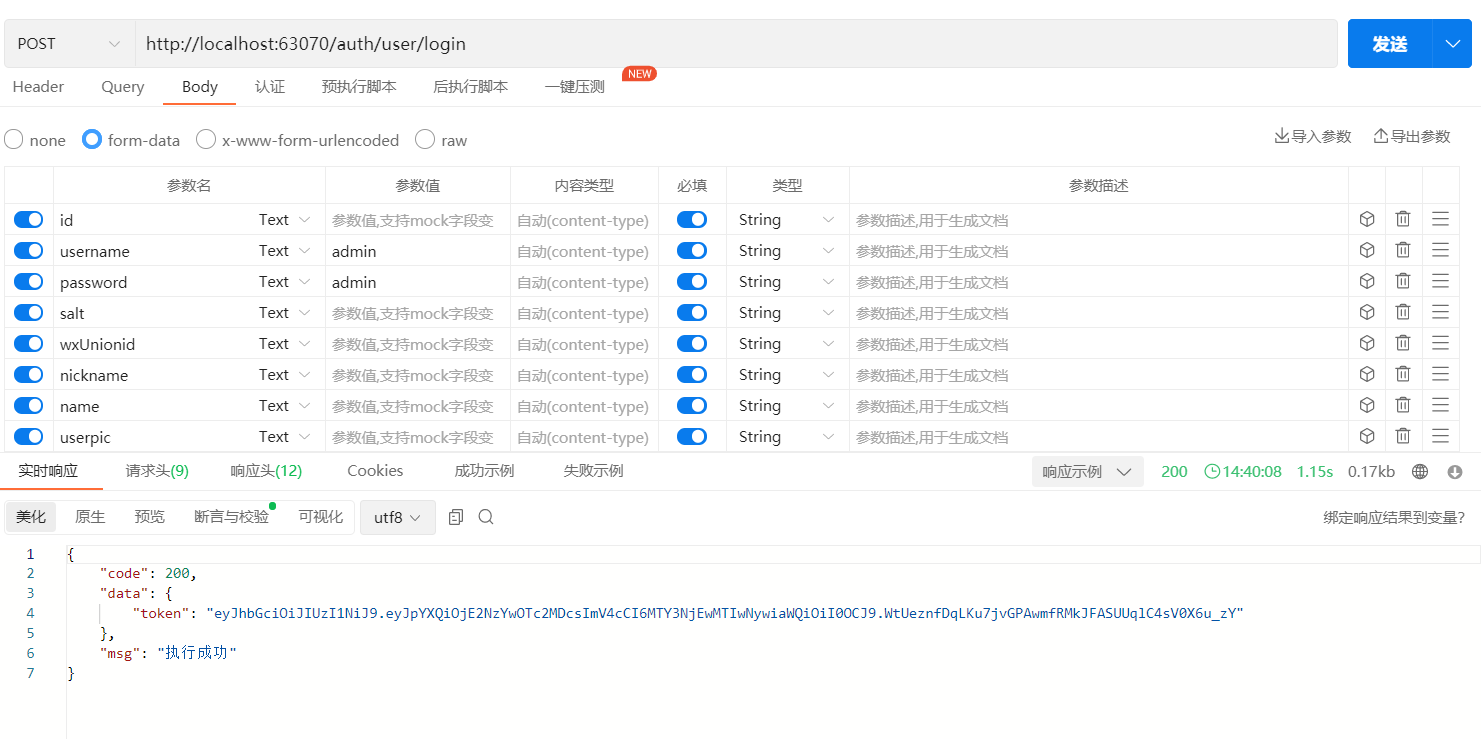Open the POST request method dropdown

point(68,44)
